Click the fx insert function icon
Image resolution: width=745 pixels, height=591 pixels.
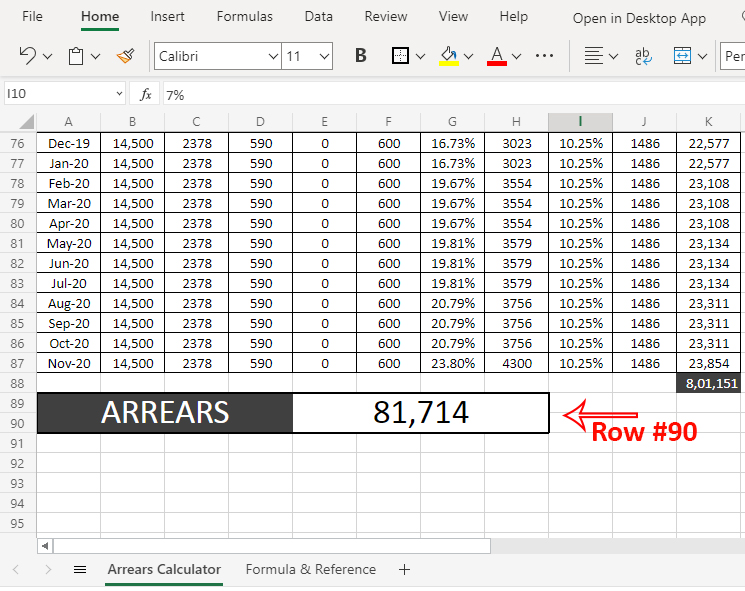(145, 95)
